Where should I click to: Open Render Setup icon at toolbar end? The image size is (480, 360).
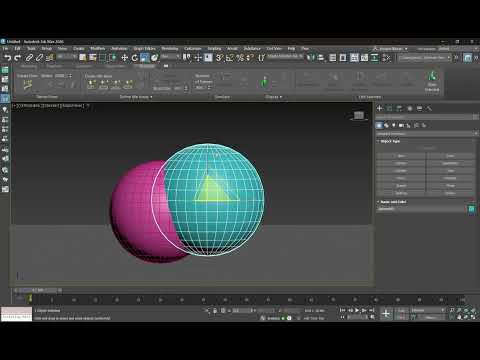tap(468, 58)
